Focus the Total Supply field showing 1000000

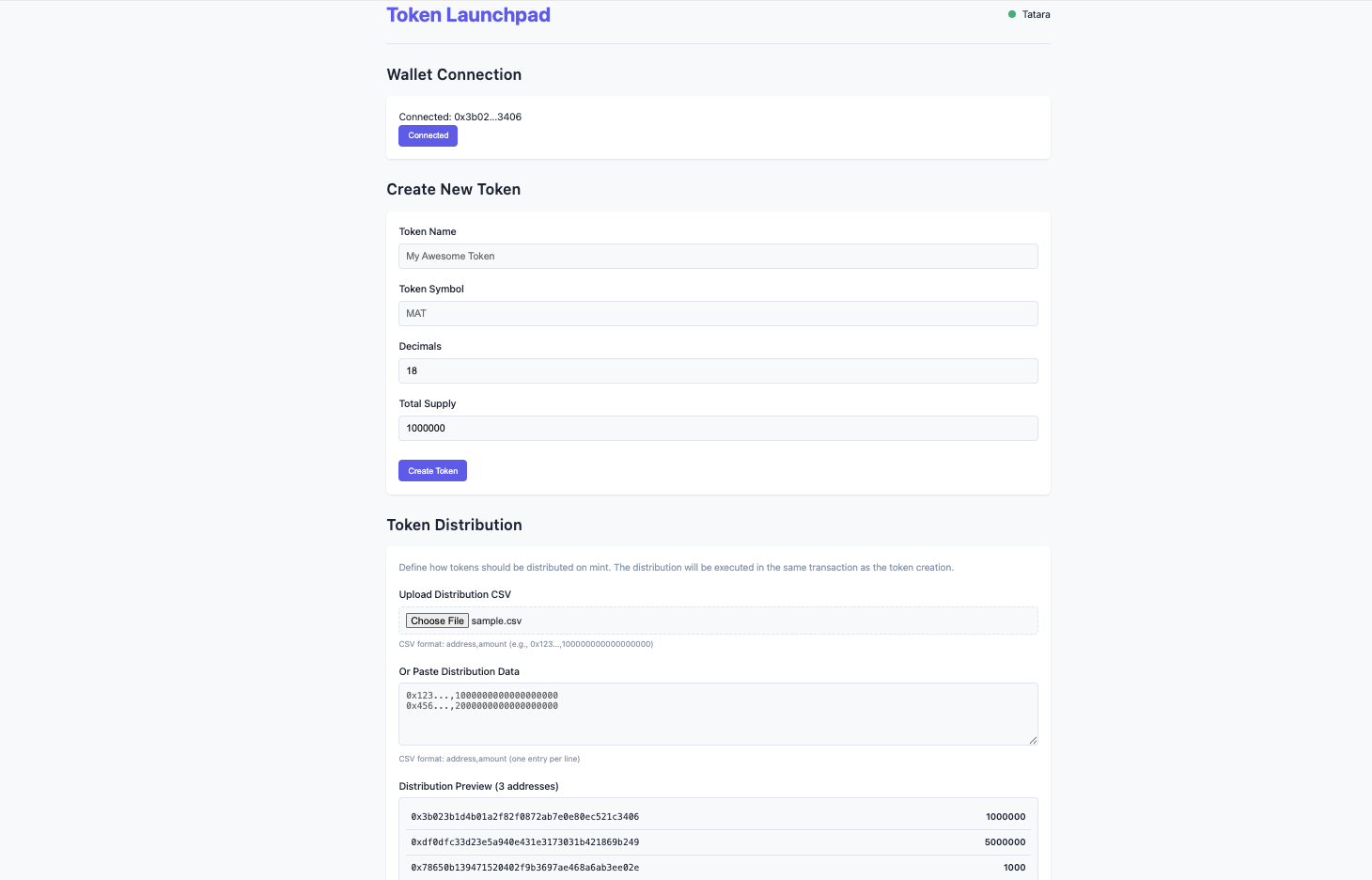[x=718, y=428]
